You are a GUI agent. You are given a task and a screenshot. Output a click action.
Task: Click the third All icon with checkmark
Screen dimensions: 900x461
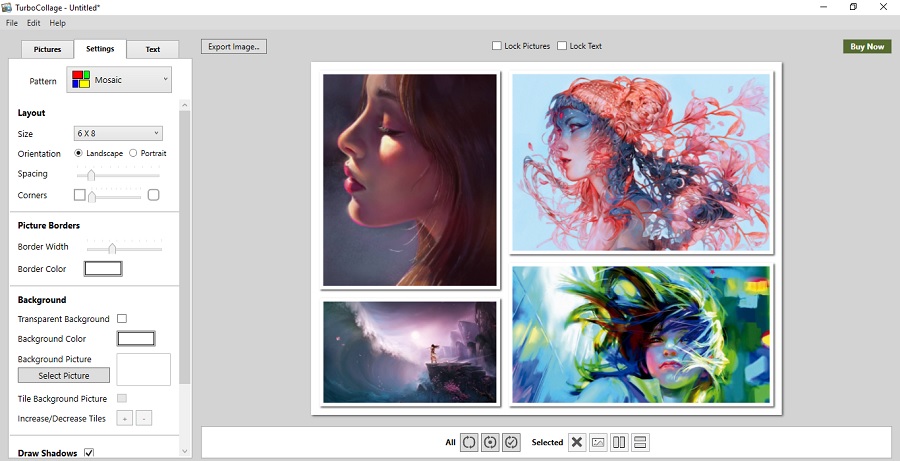point(512,442)
